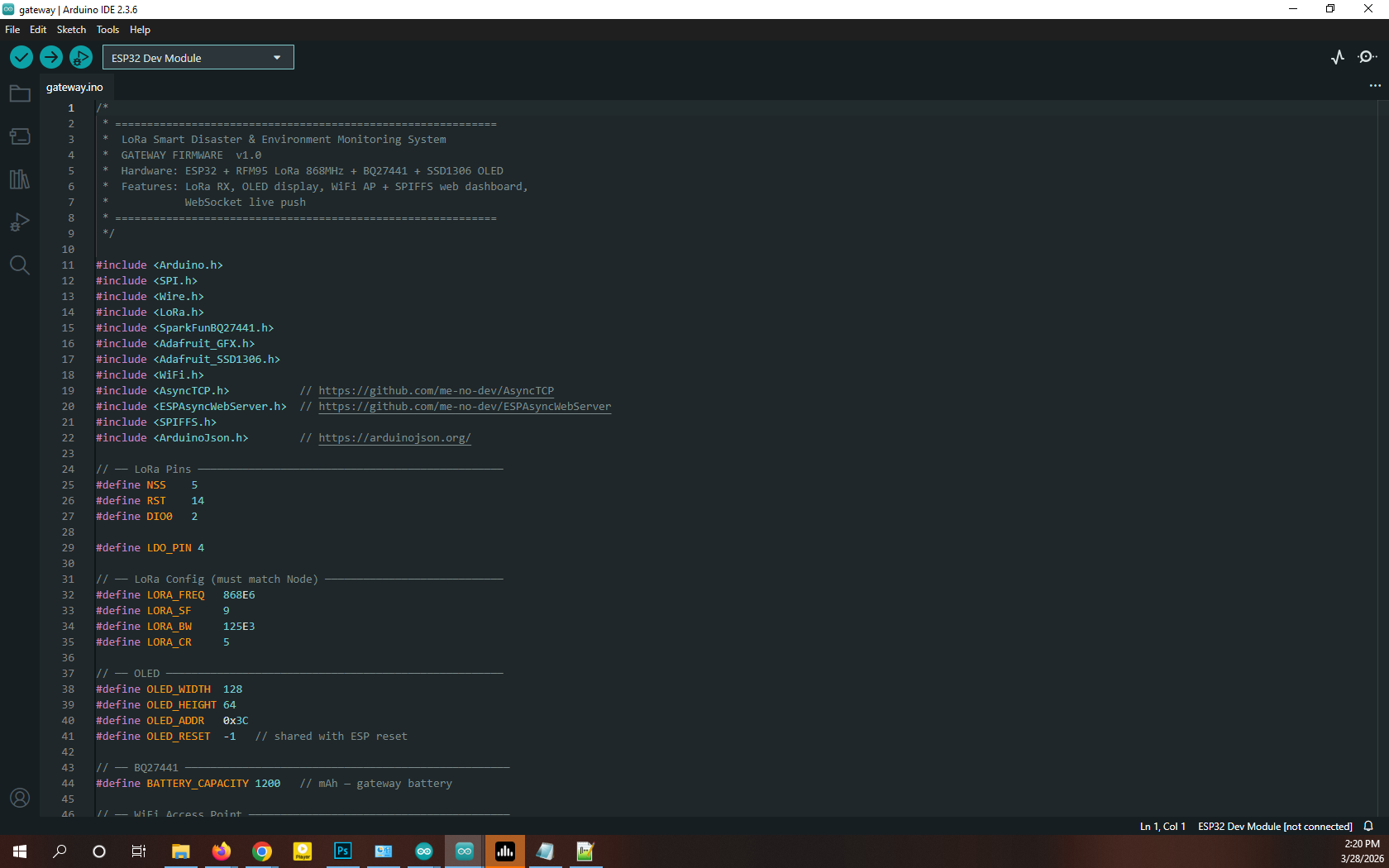1389x868 pixels.
Task: Select the gateway.ino tab
Action: tap(74, 87)
